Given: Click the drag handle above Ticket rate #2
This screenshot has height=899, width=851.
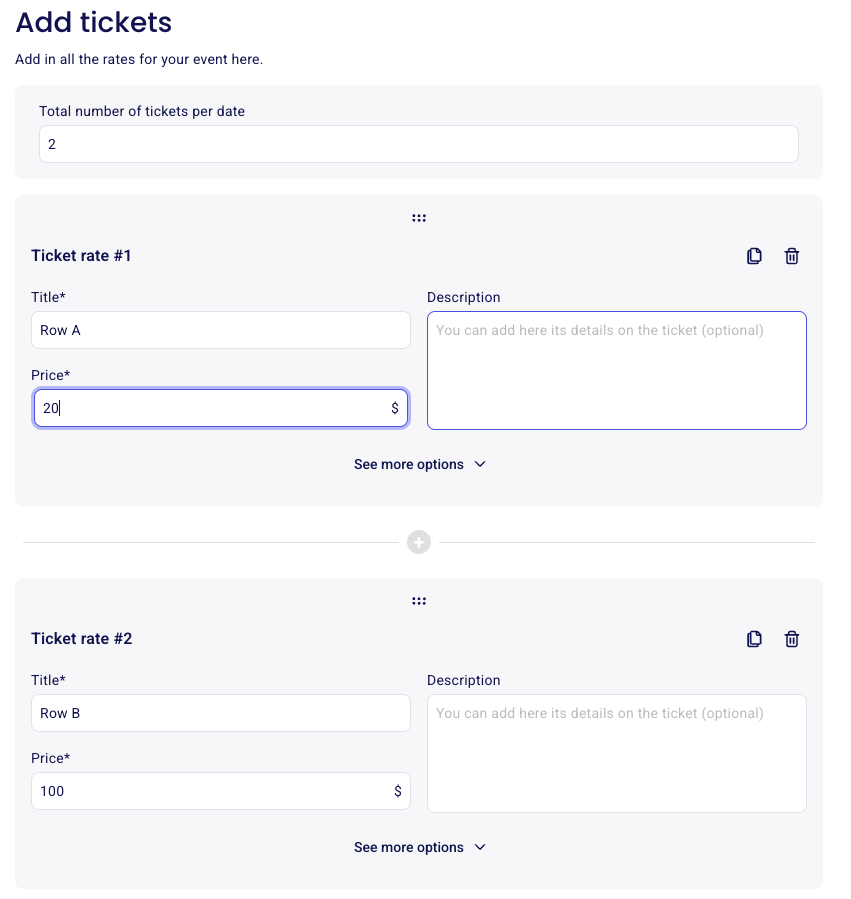Looking at the screenshot, I should point(419,601).
